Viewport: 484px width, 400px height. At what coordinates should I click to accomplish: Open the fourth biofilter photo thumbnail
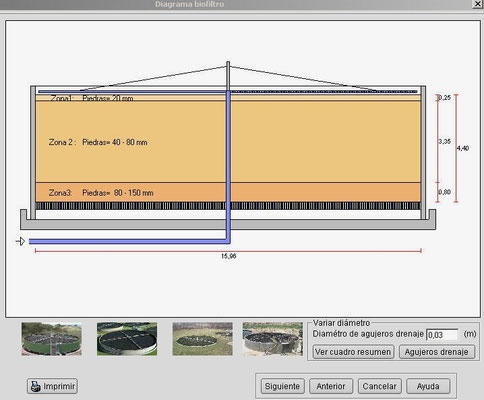(x=273, y=339)
